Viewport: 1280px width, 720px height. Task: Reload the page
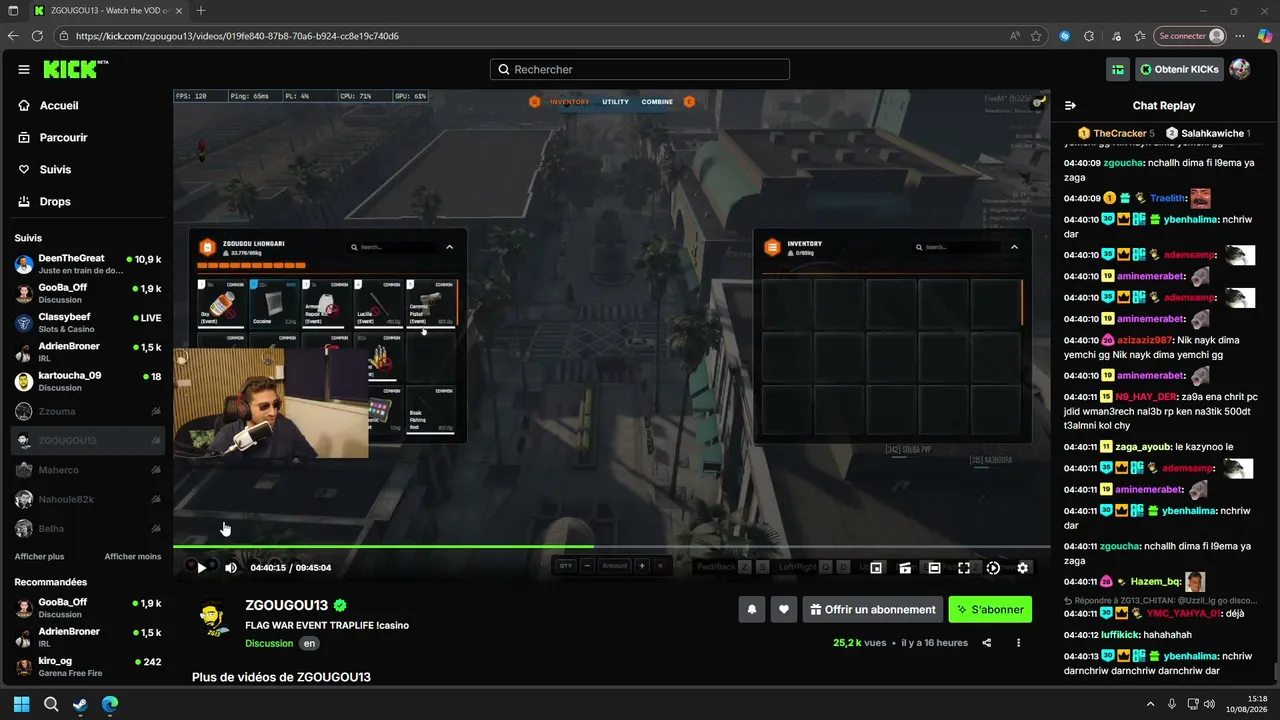tap(38, 36)
